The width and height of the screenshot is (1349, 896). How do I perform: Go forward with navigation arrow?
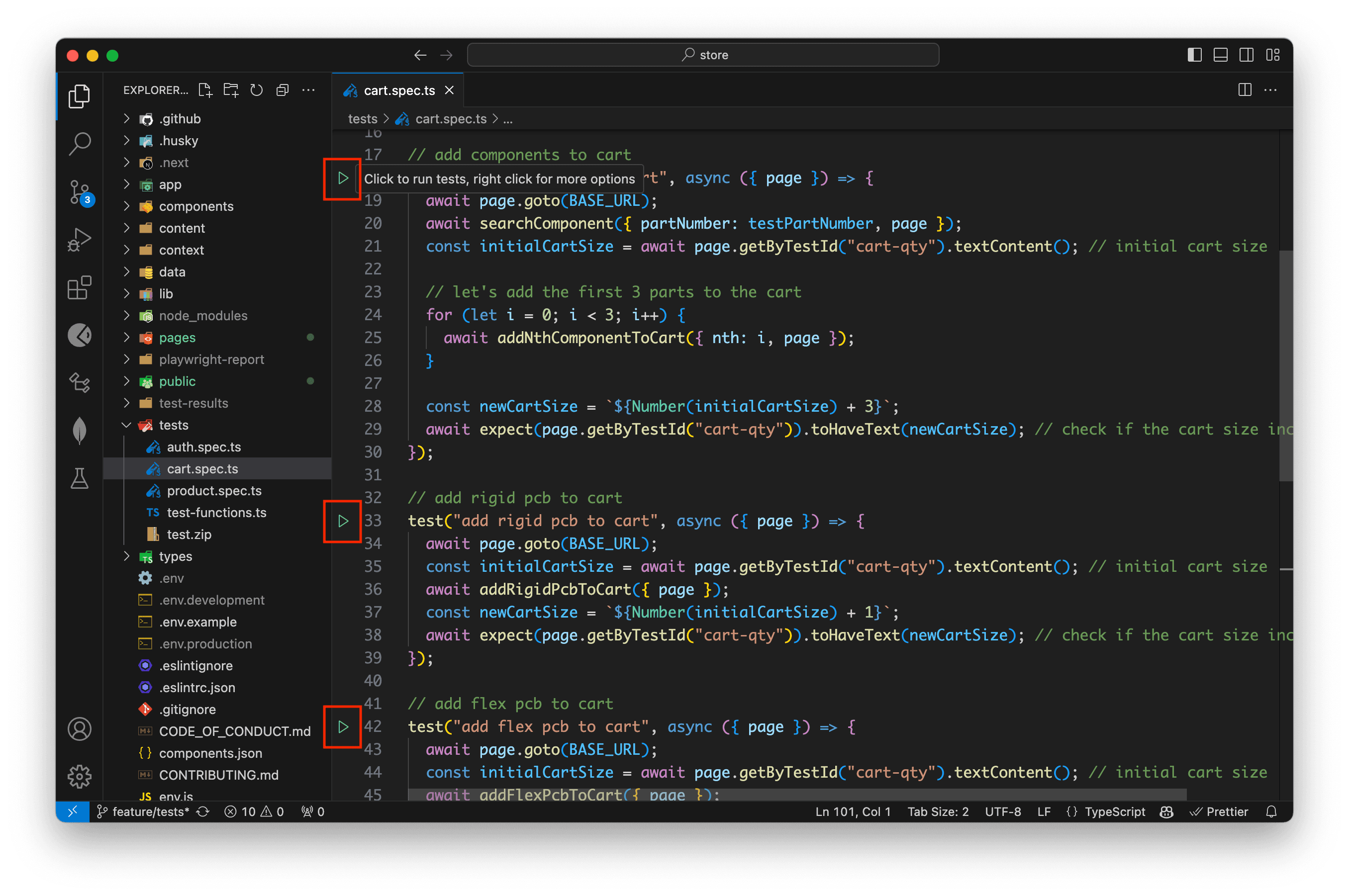tap(446, 55)
